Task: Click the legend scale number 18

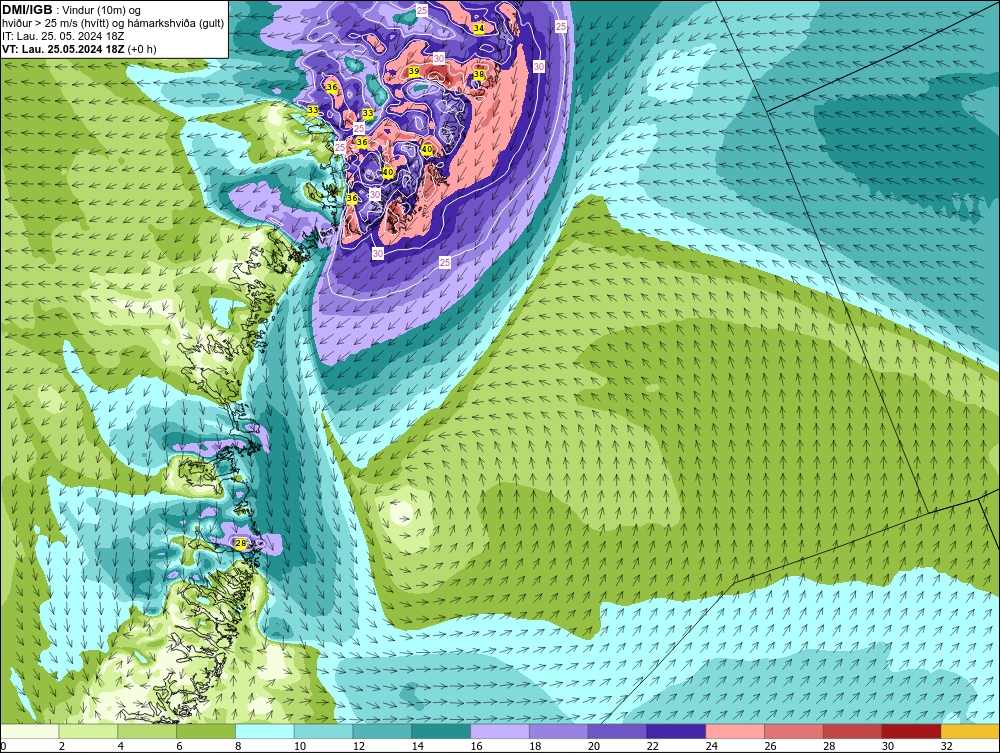Action: (x=535, y=746)
